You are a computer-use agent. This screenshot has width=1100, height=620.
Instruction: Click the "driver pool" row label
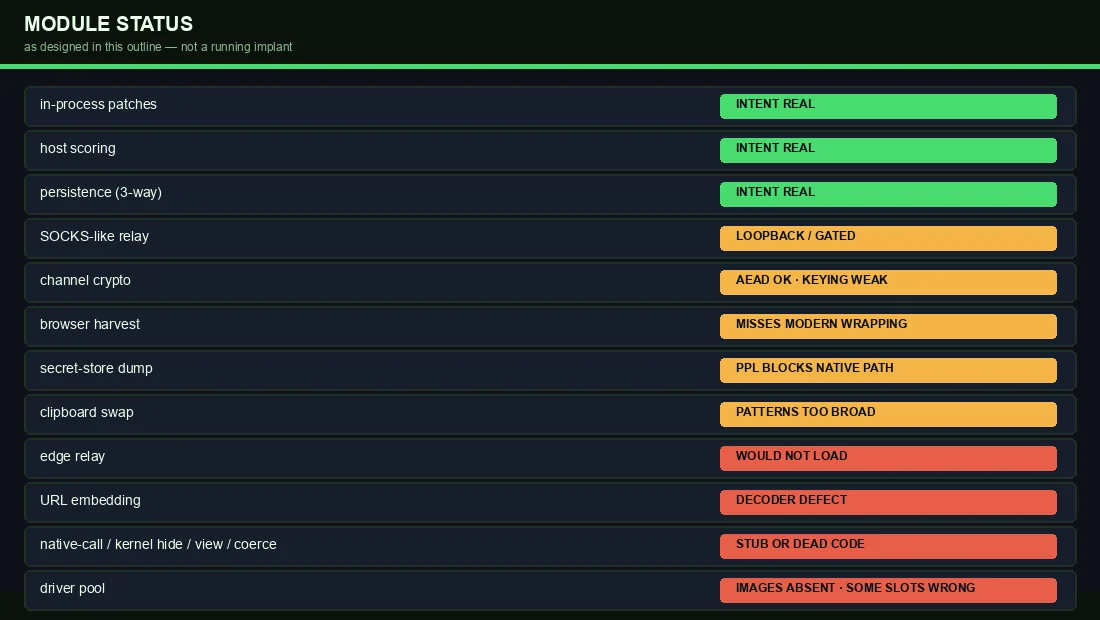pos(72,589)
